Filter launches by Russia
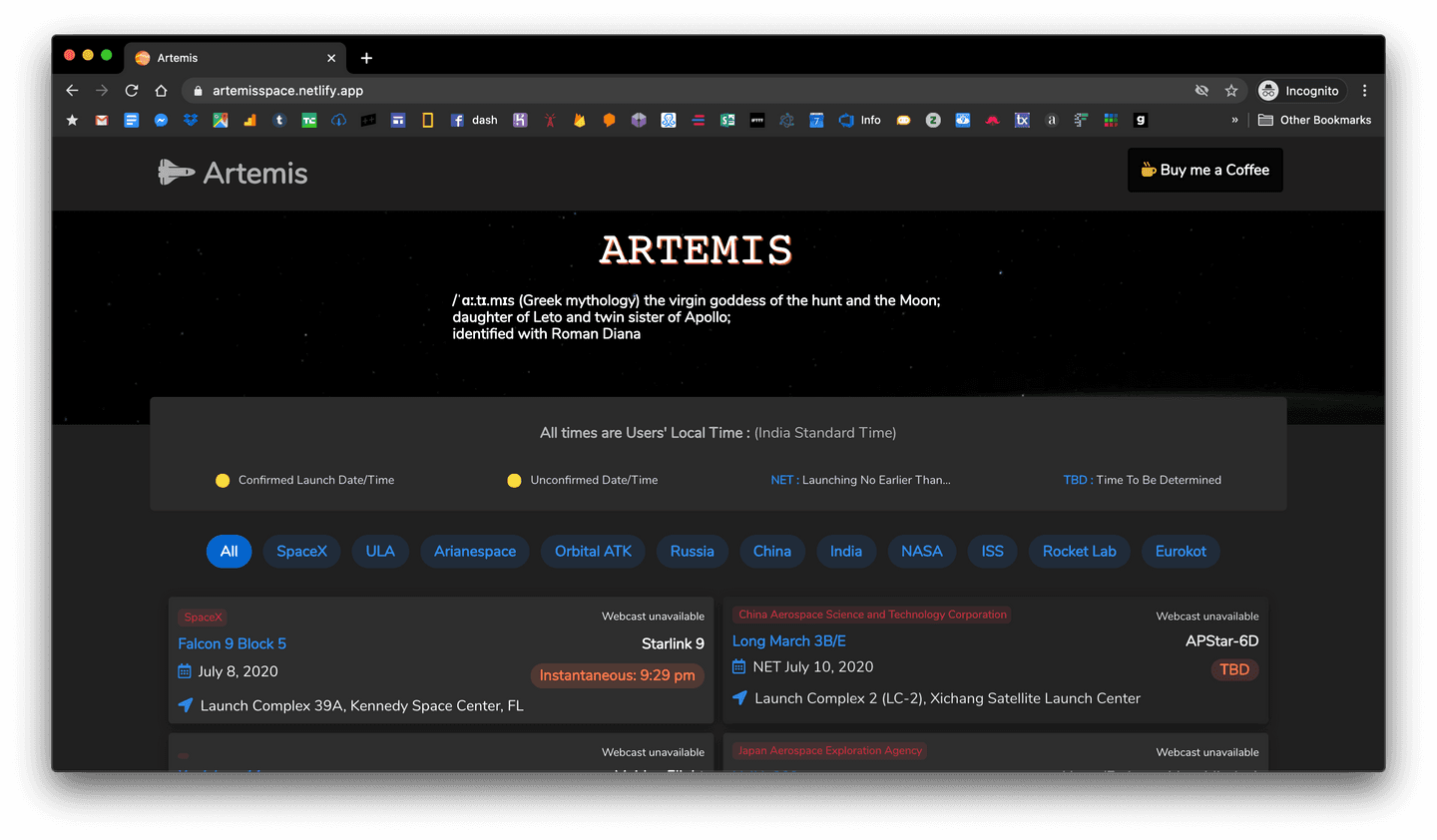1437x840 pixels. [692, 552]
